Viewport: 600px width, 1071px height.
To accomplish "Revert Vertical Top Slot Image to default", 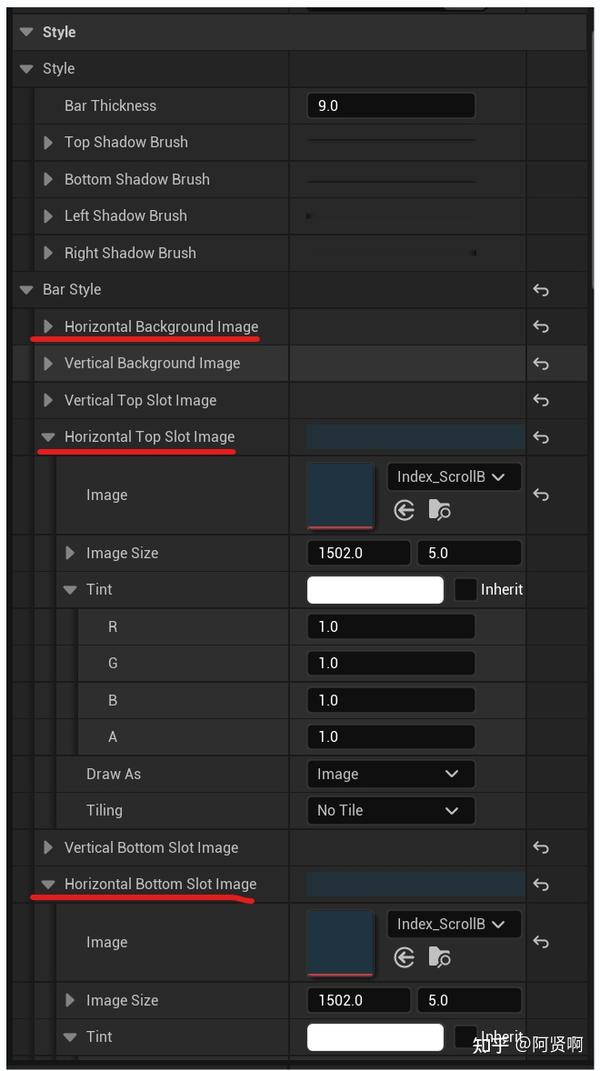I will coord(540,400).
